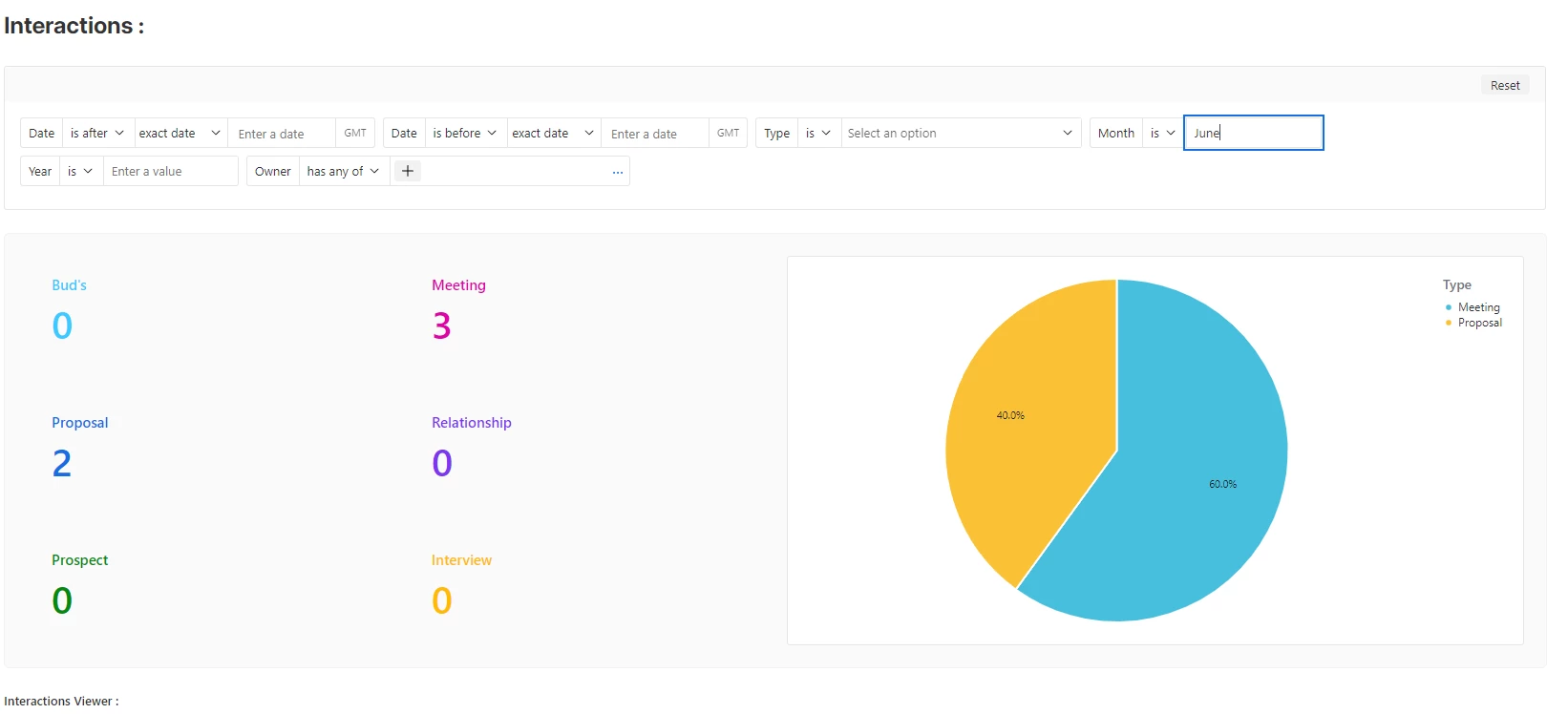Viewport: 1568px width, 714px height.
Task: Click the Interview stat label
Action: coord(461,560)
